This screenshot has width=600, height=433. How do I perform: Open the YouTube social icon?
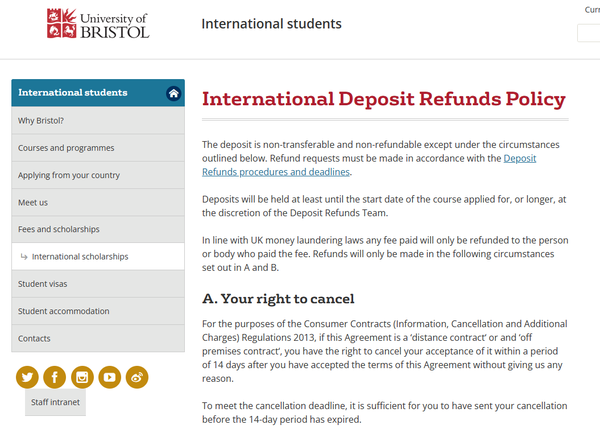(109, 377)
